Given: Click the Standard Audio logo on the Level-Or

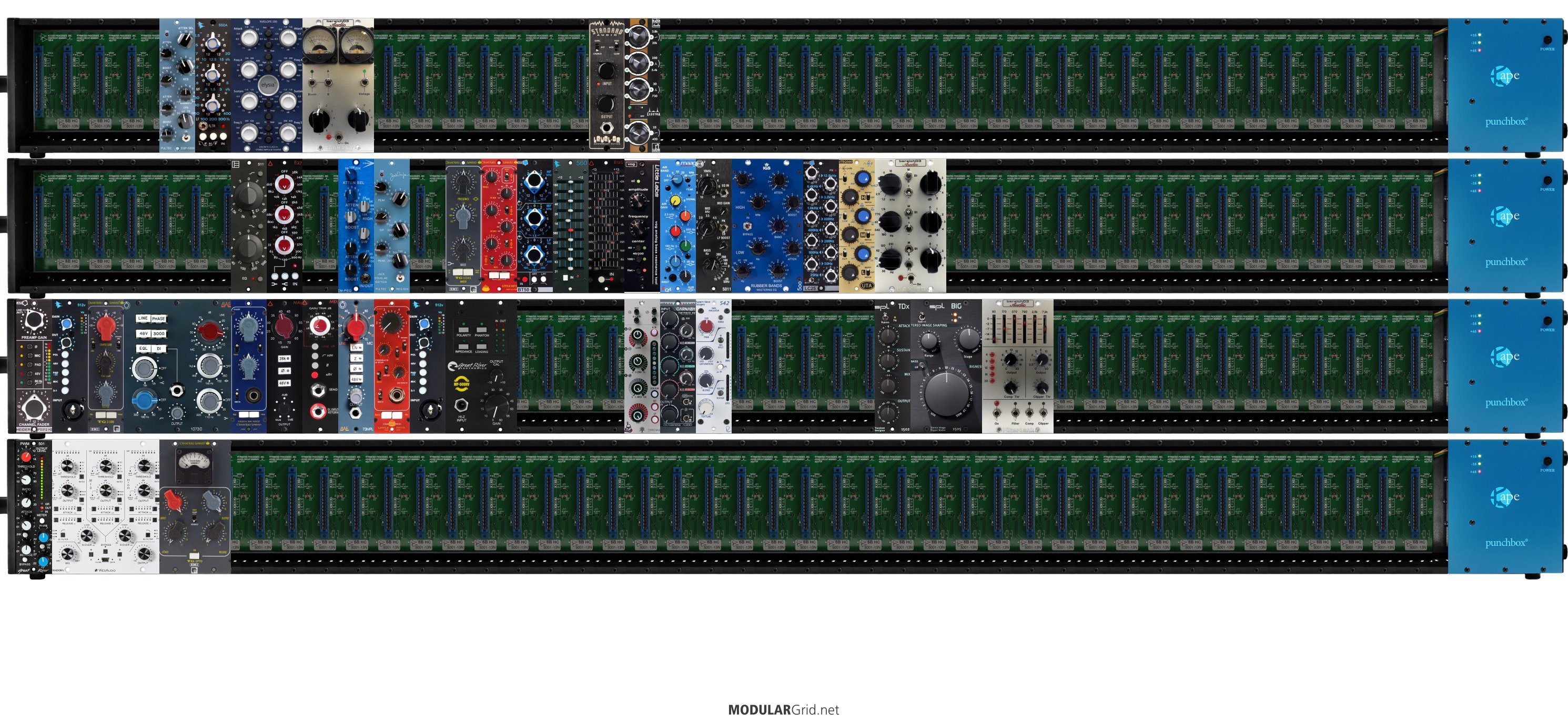Looking at the screenshot, I should point(606,32).
